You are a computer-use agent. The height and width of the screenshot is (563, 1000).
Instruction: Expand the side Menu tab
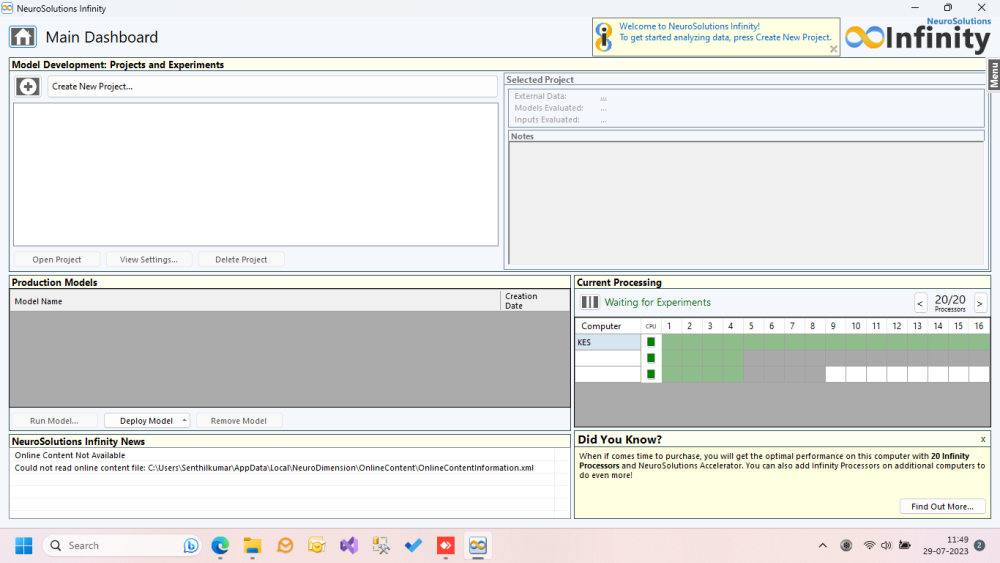pos(994,75)
